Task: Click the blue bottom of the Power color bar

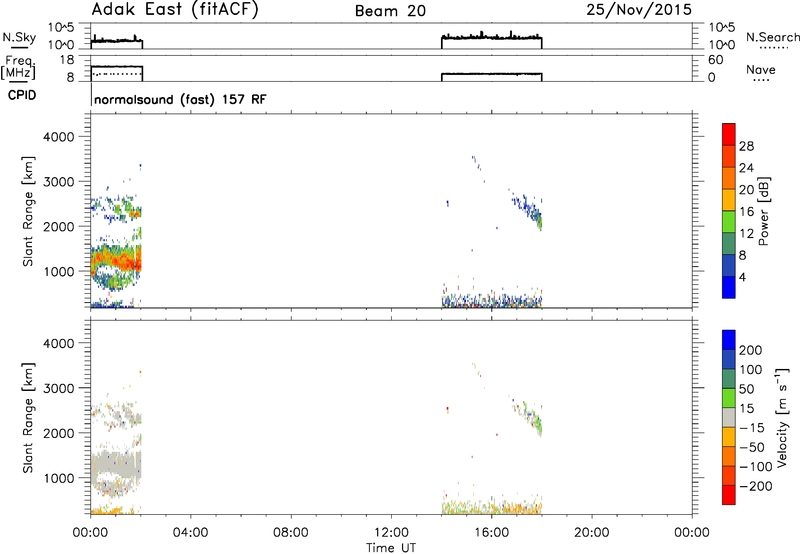Action: click(729, 287)
